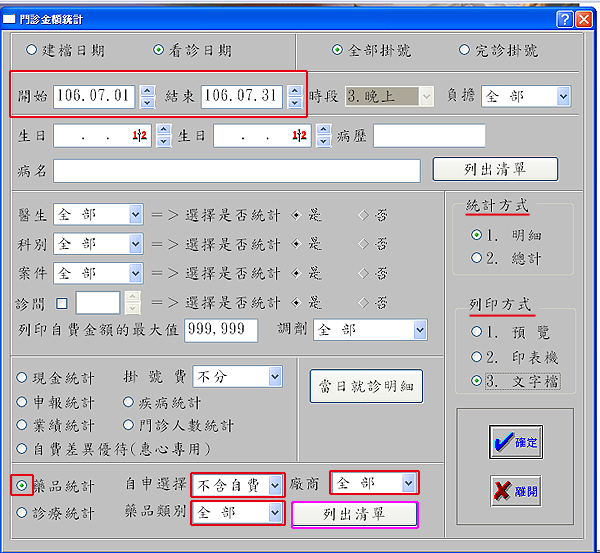600x553 pixels.
Task: Open the 調劑 dropdown
Action: pyautogui.click(x=419, y=330)
